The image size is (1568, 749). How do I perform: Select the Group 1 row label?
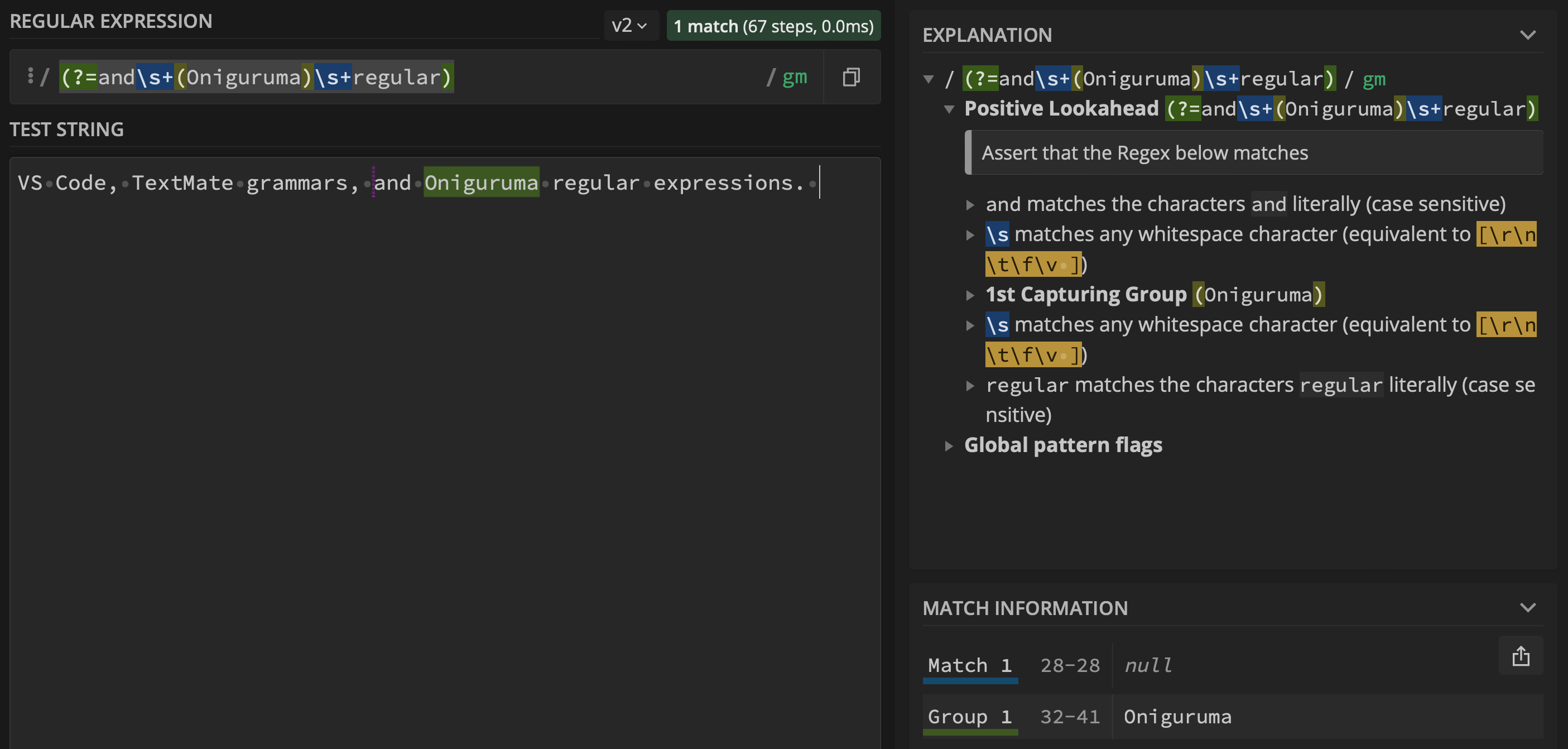[x=969, y=716]
